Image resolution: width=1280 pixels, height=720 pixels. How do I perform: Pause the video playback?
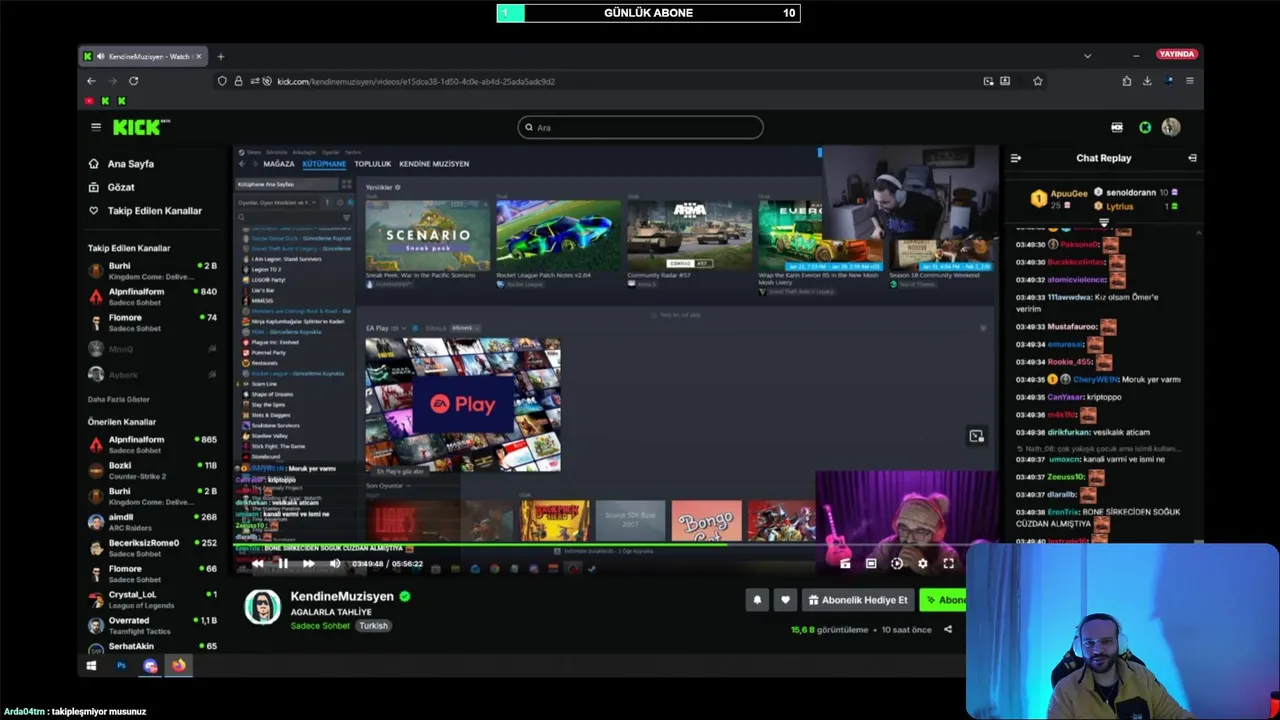pos(283,563)
